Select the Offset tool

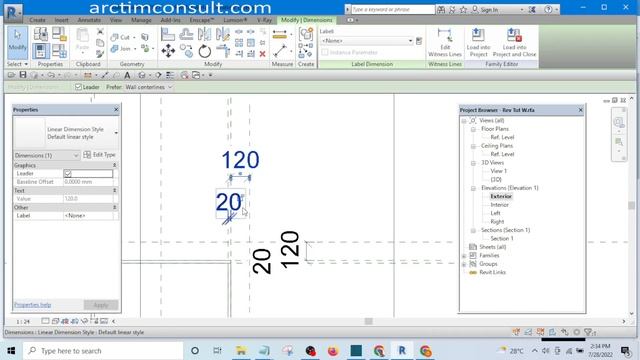(x=186, y=34)
